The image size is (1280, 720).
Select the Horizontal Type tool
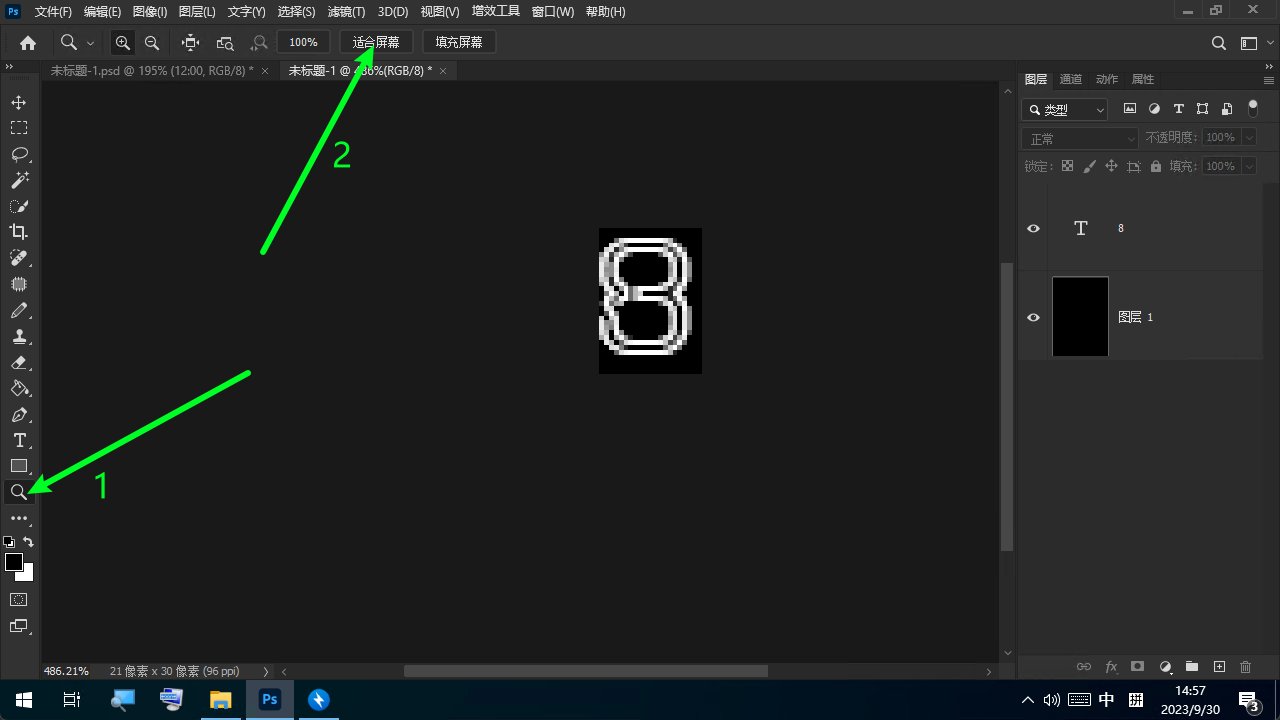pyautogui.click(x=19, y=440)
